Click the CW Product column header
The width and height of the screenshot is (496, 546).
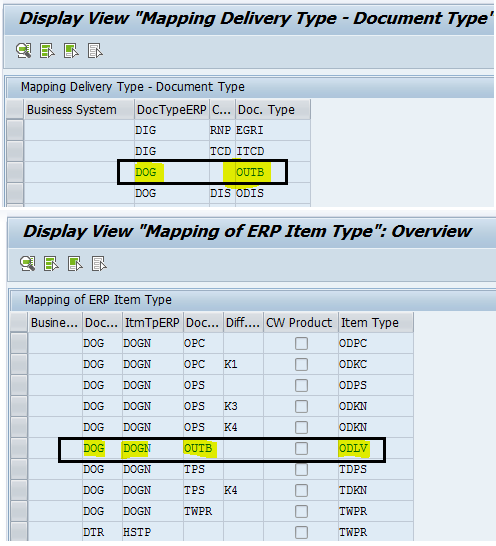299,322
